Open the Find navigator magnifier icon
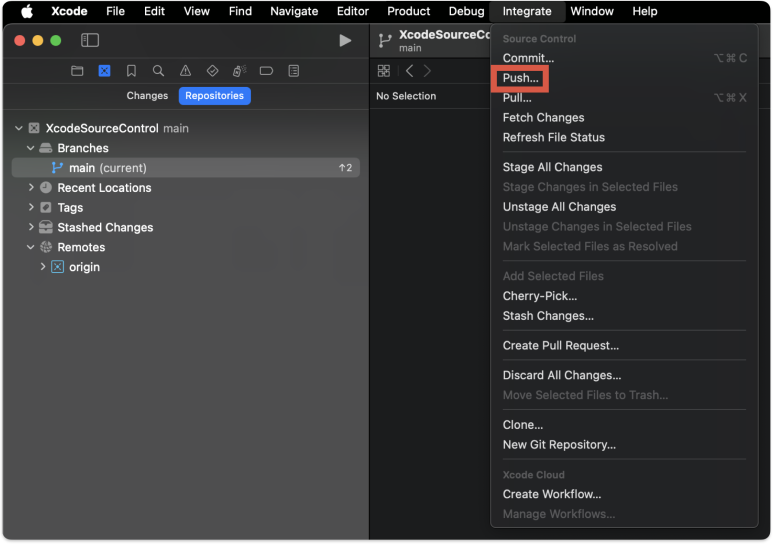Image resolution: width=773 pixels, height=544 pixels. click(x=158, y=71)
